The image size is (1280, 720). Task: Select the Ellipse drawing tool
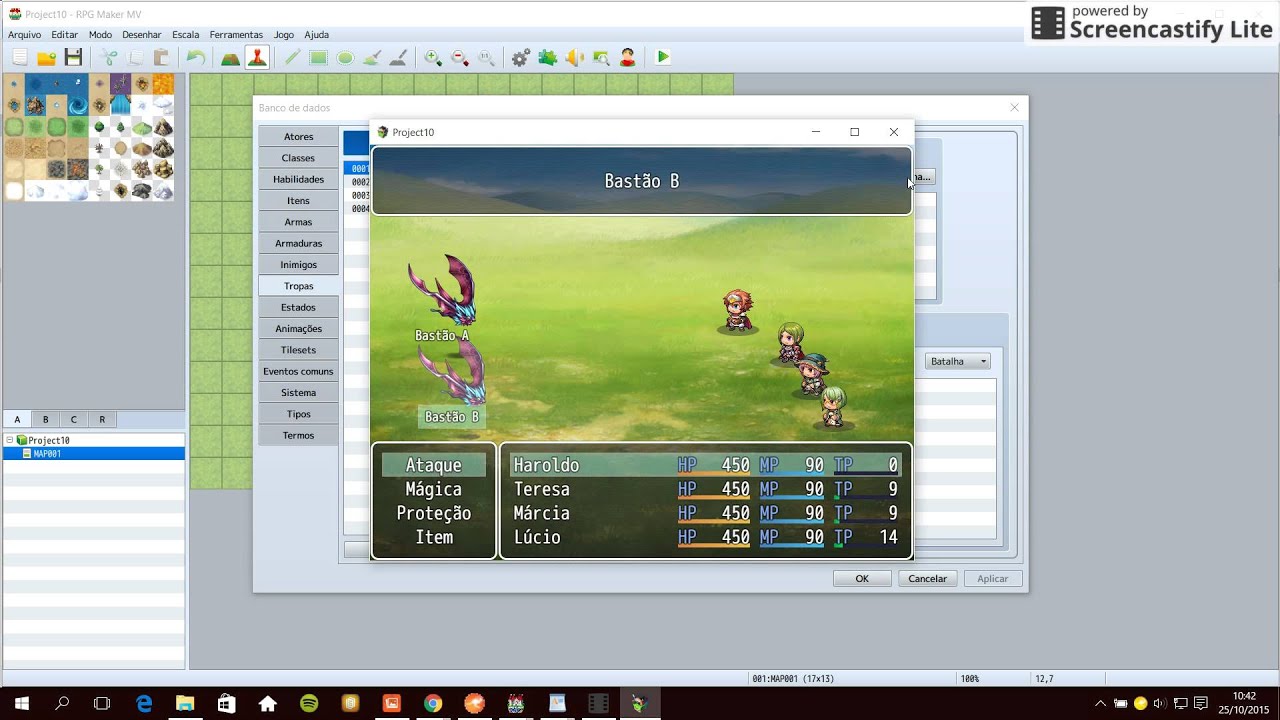[345, 58]
